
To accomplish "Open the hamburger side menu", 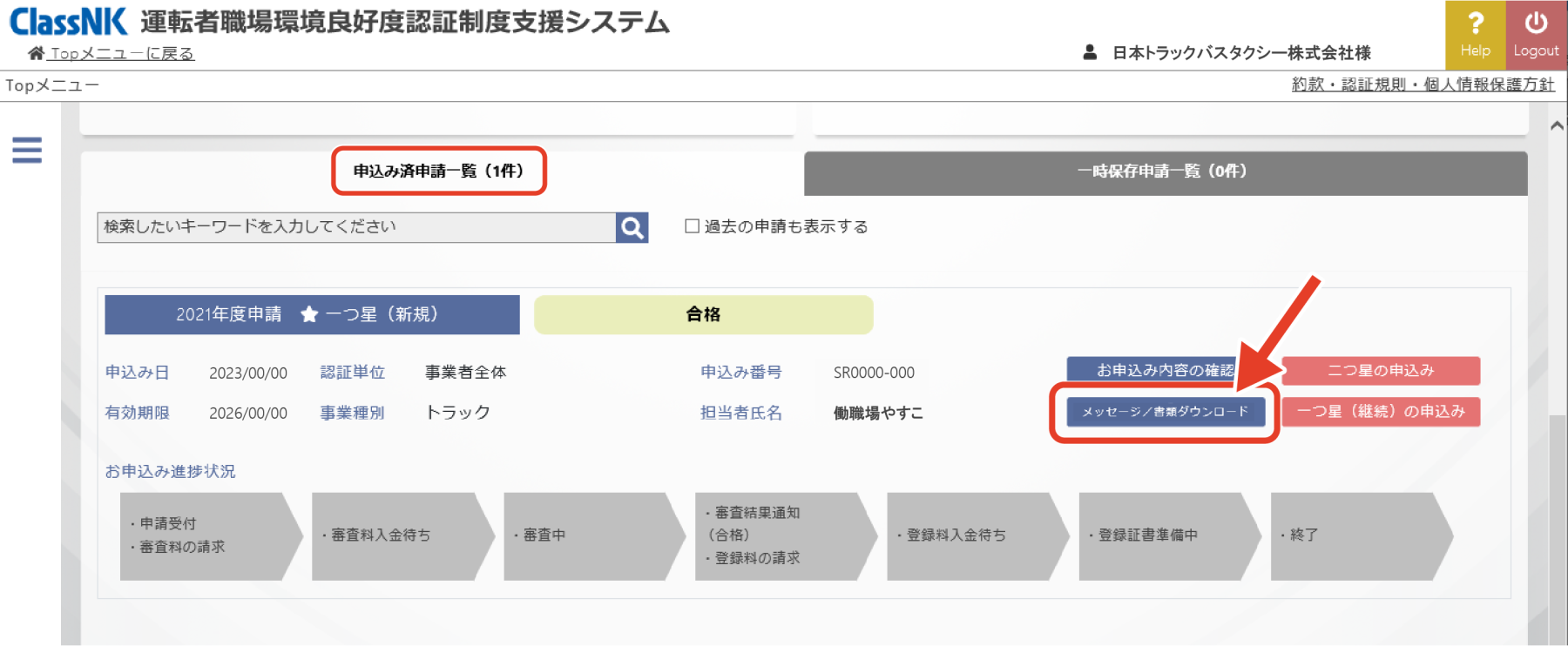I will coord(27,150).
